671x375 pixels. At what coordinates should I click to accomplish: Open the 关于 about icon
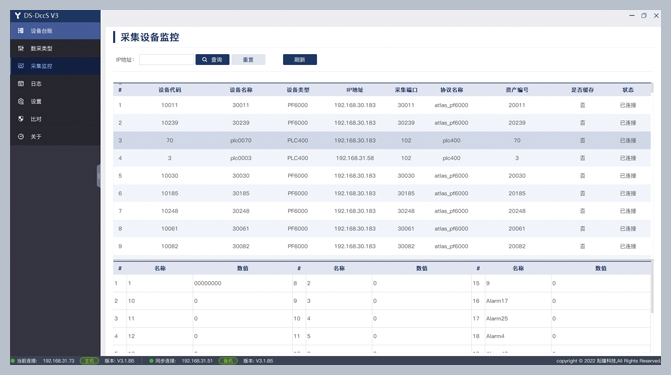[21, 137]
